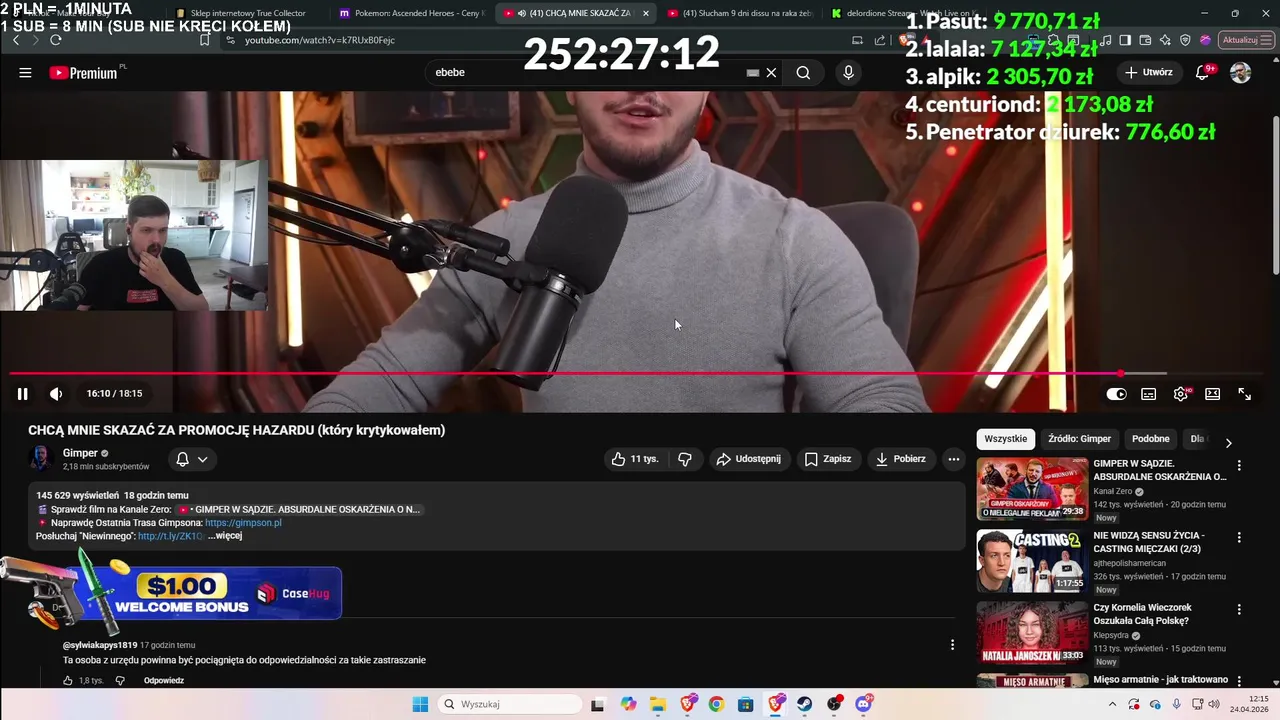The height and width of the screenshot is (720, 1280).
Task: Click the Aktualizuj browser update button
Action: [x=1246, y=40]
